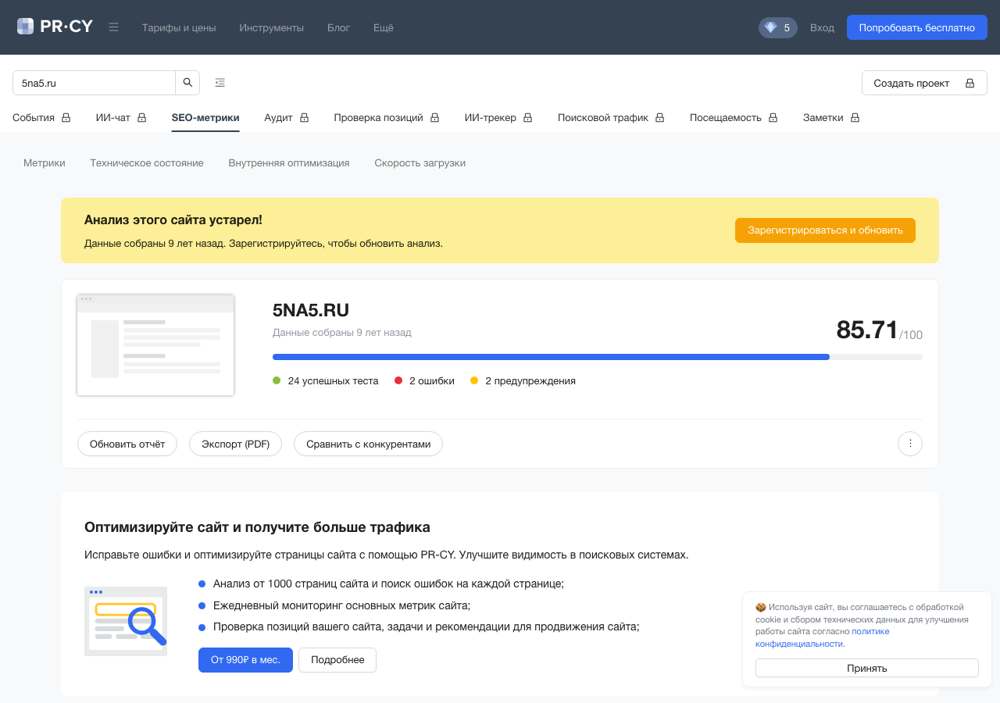
Task: Click 2 предупреждения yellow indicator
Action: click(x=522, y=381)
